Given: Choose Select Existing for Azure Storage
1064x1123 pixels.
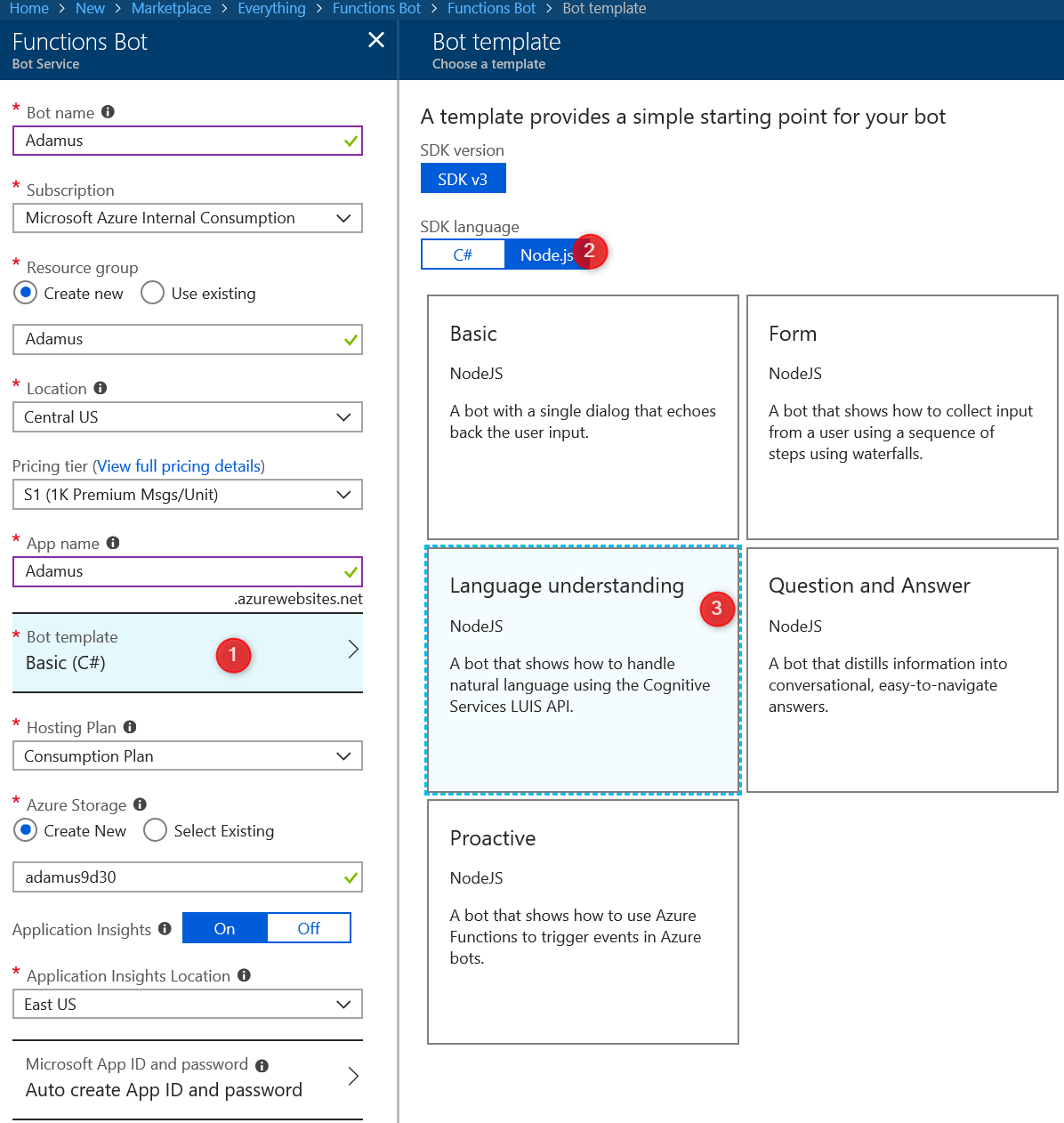Looking at the screenshot, I should coord(156,830).
